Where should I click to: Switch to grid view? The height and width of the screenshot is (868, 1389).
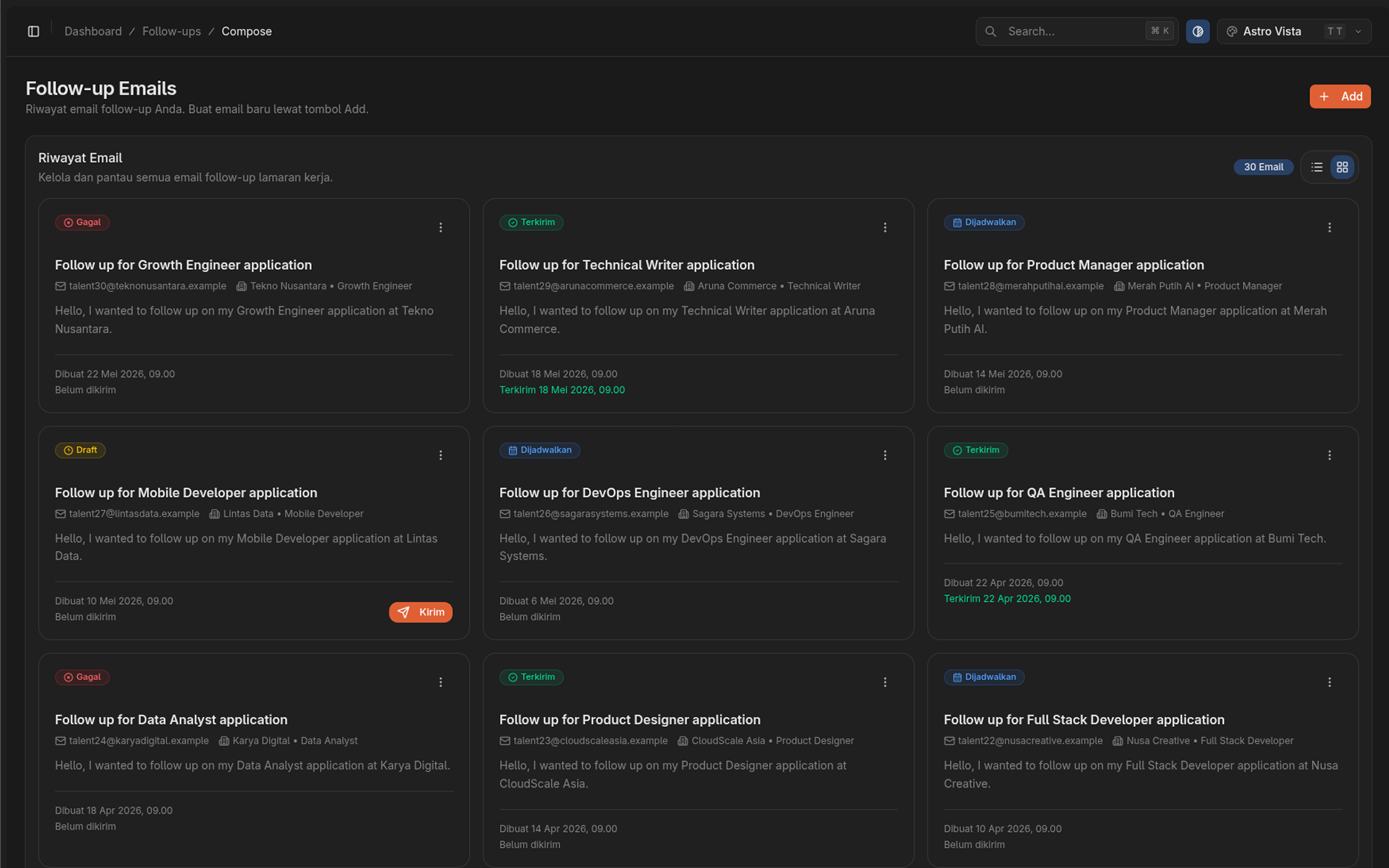click(1342, 167)
